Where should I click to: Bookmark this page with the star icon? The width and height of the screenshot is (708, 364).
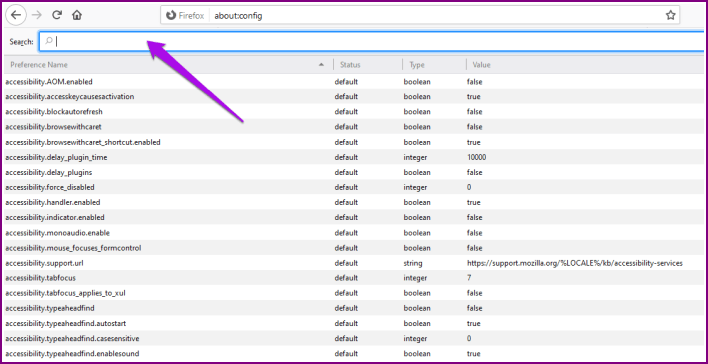click(671, 15)
